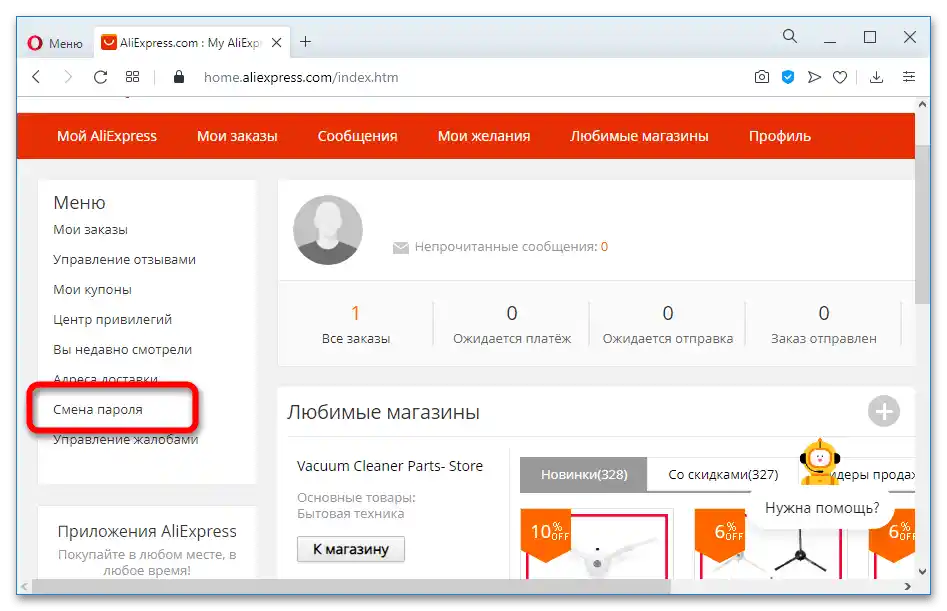The image size is (947, 611).
Task: Click the help assistant robot icon
Action: 820,462
